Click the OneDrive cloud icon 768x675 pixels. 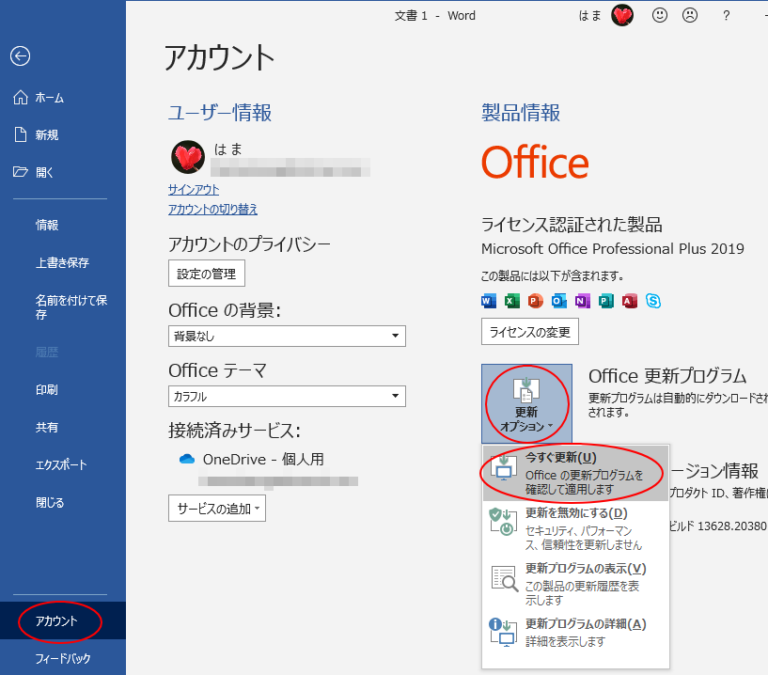pos(186,459)
